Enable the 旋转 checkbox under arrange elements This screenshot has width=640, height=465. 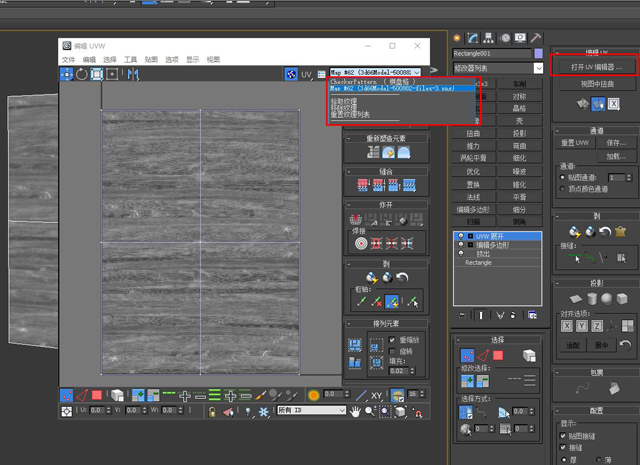392,351
